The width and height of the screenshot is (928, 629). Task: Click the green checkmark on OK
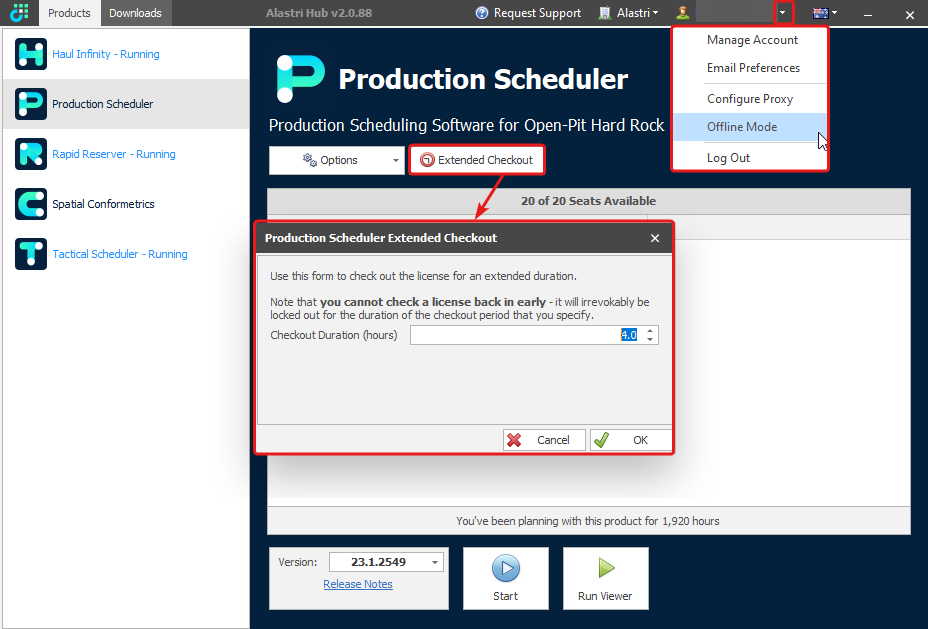601,440
